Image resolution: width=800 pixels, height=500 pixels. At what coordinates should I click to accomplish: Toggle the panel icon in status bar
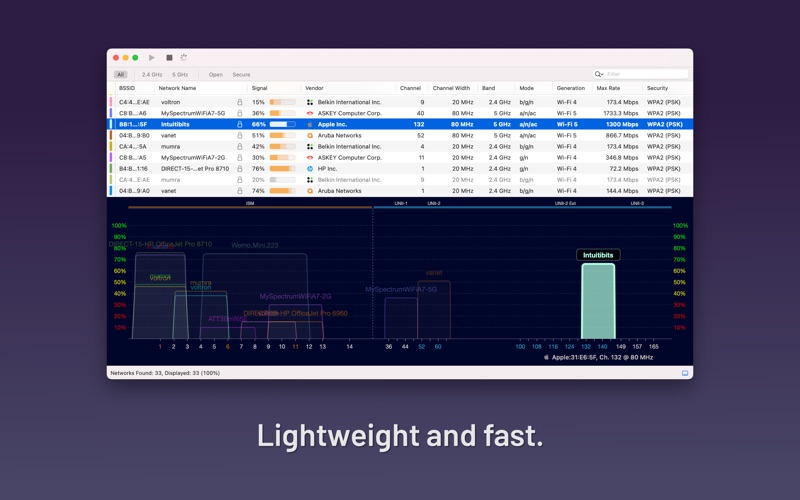685,373
